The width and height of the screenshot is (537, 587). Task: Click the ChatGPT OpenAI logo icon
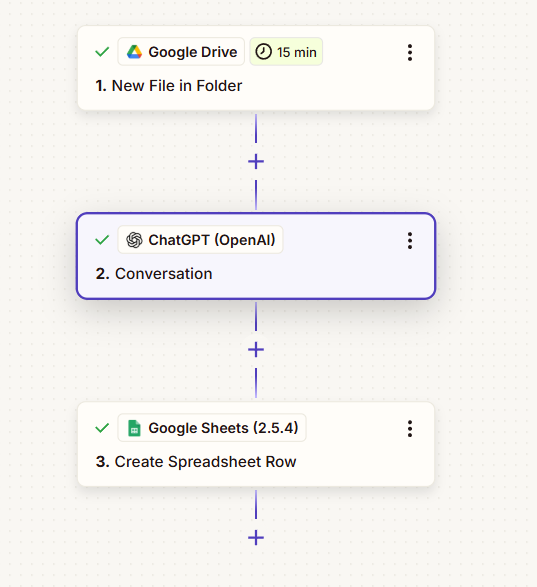tap(134, 240)
